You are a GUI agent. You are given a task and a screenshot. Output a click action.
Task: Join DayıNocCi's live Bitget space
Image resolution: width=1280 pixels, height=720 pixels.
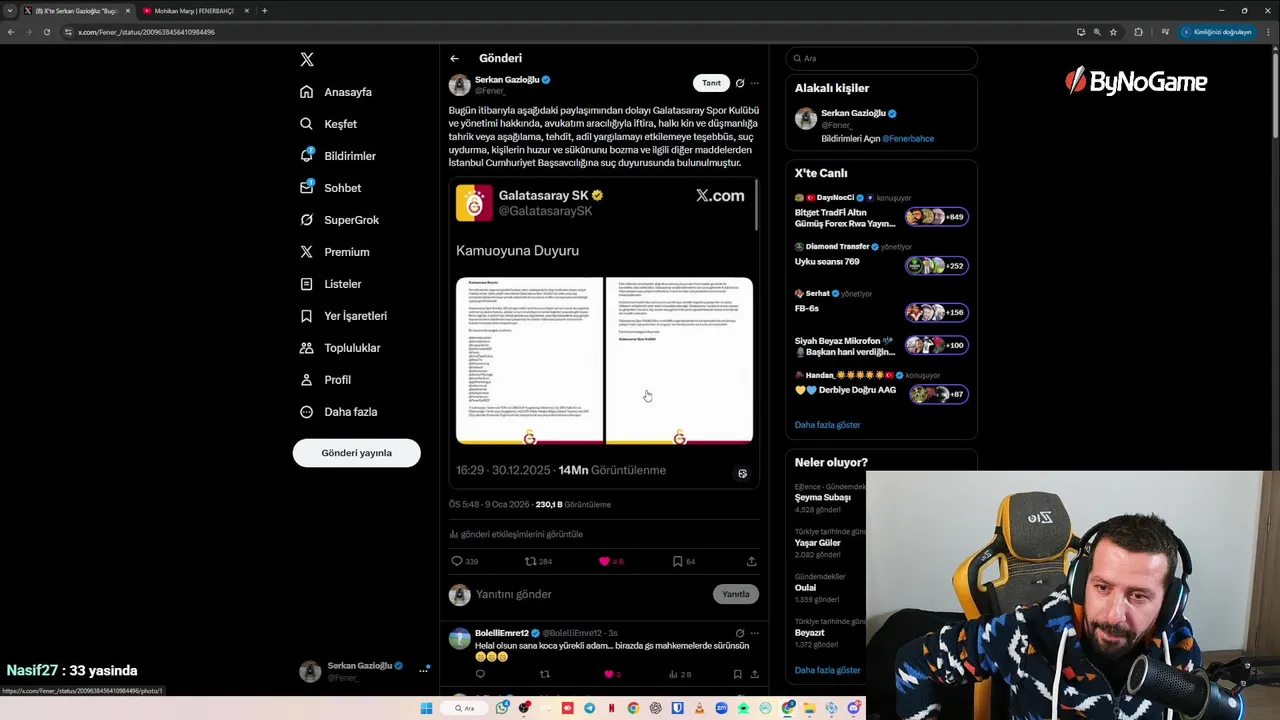881,212
